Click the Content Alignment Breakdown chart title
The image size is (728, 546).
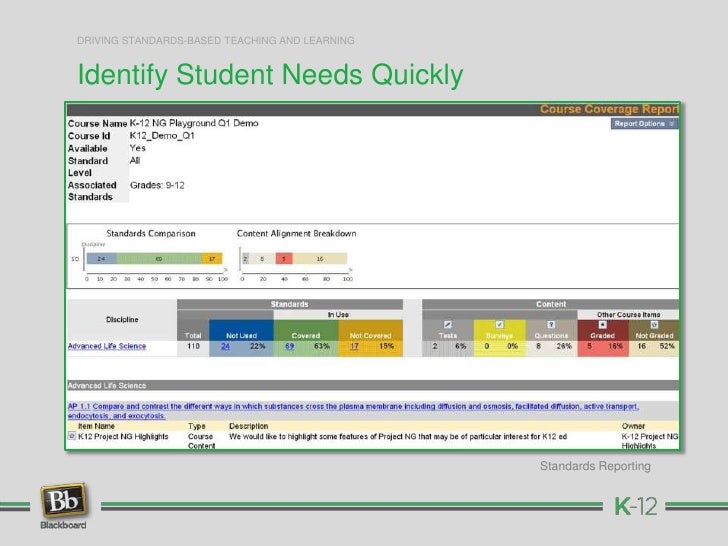[297, 234]
